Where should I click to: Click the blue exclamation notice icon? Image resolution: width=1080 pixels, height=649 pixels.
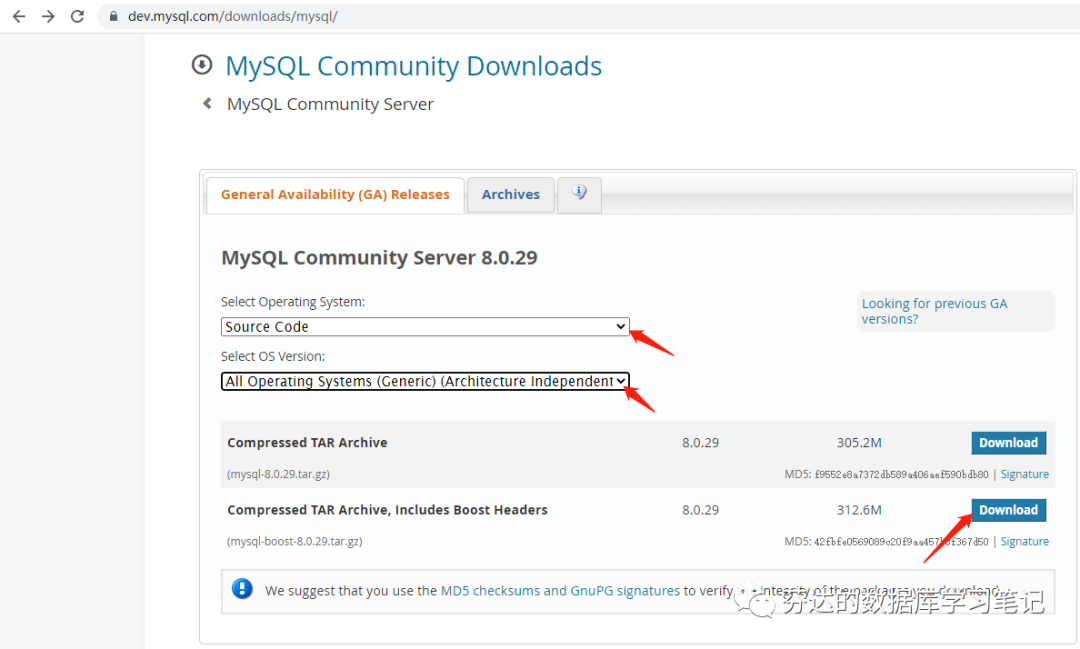click(x=242, y=588)
